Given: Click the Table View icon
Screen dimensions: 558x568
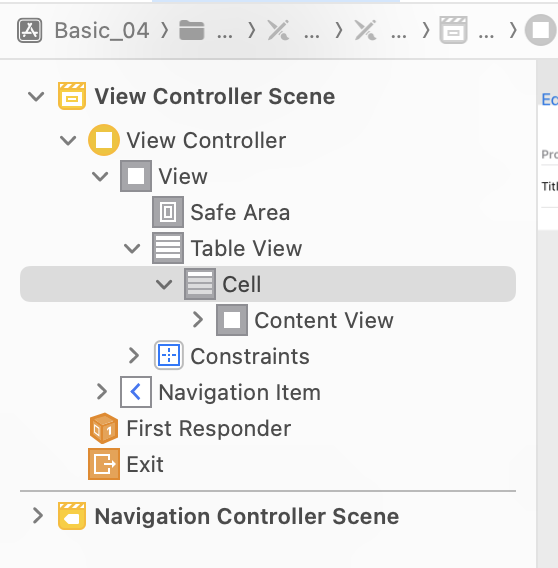Looking at the screenshot, I should point(168,248).
